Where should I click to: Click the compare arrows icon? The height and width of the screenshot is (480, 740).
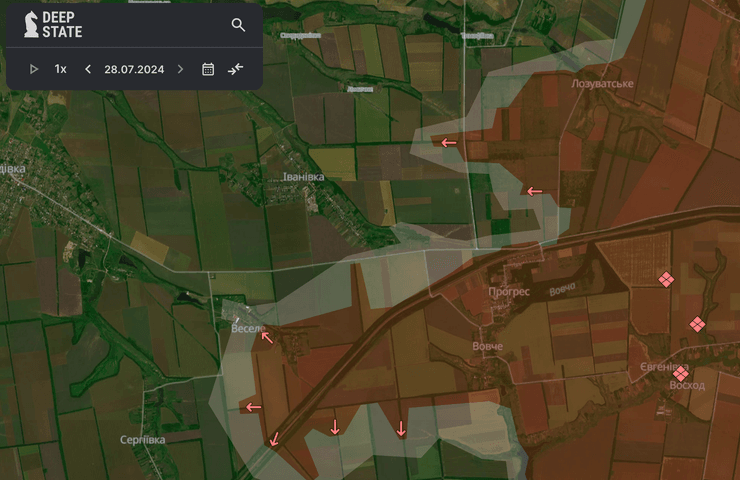235,69
